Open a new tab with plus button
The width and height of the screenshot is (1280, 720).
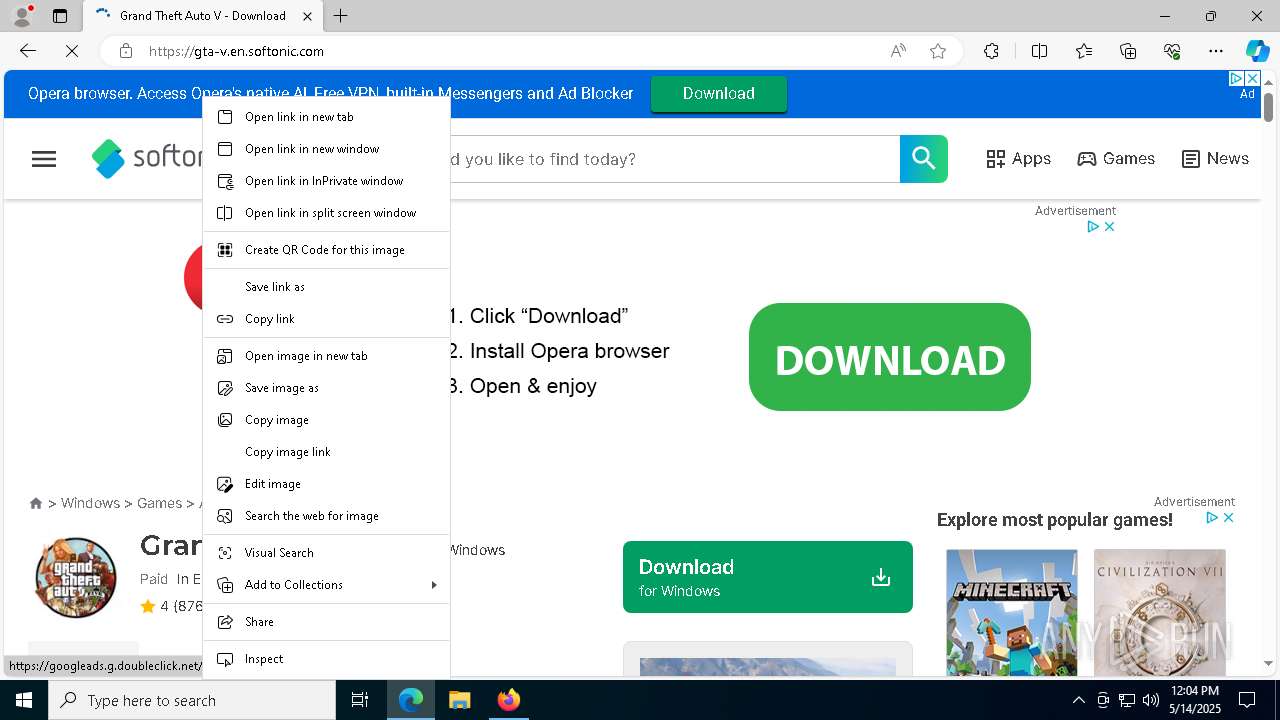[341, 16]
